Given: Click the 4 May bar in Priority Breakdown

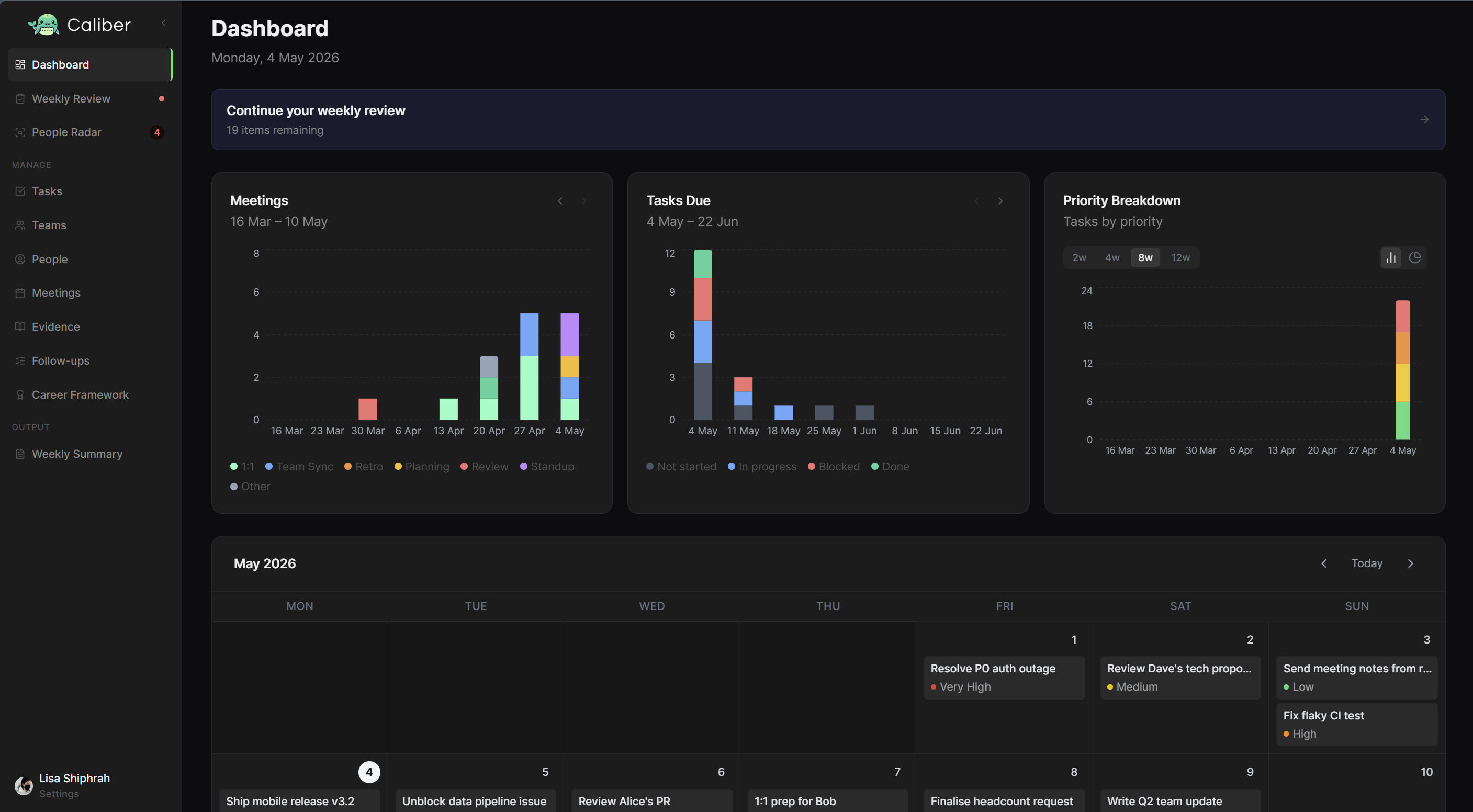Looking at the screenshot, I should [1403, 370].
